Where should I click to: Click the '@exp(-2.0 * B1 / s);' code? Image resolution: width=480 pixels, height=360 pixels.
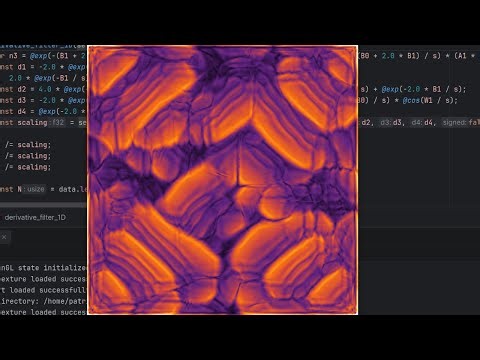424,89
